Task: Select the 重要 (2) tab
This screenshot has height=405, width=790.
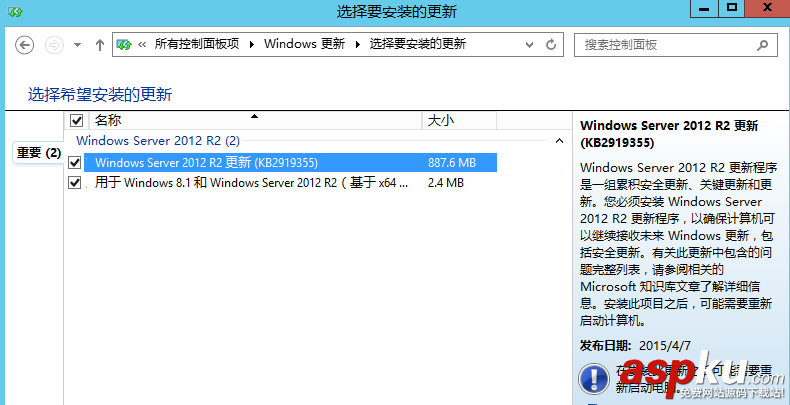Action: coord(38,153)
